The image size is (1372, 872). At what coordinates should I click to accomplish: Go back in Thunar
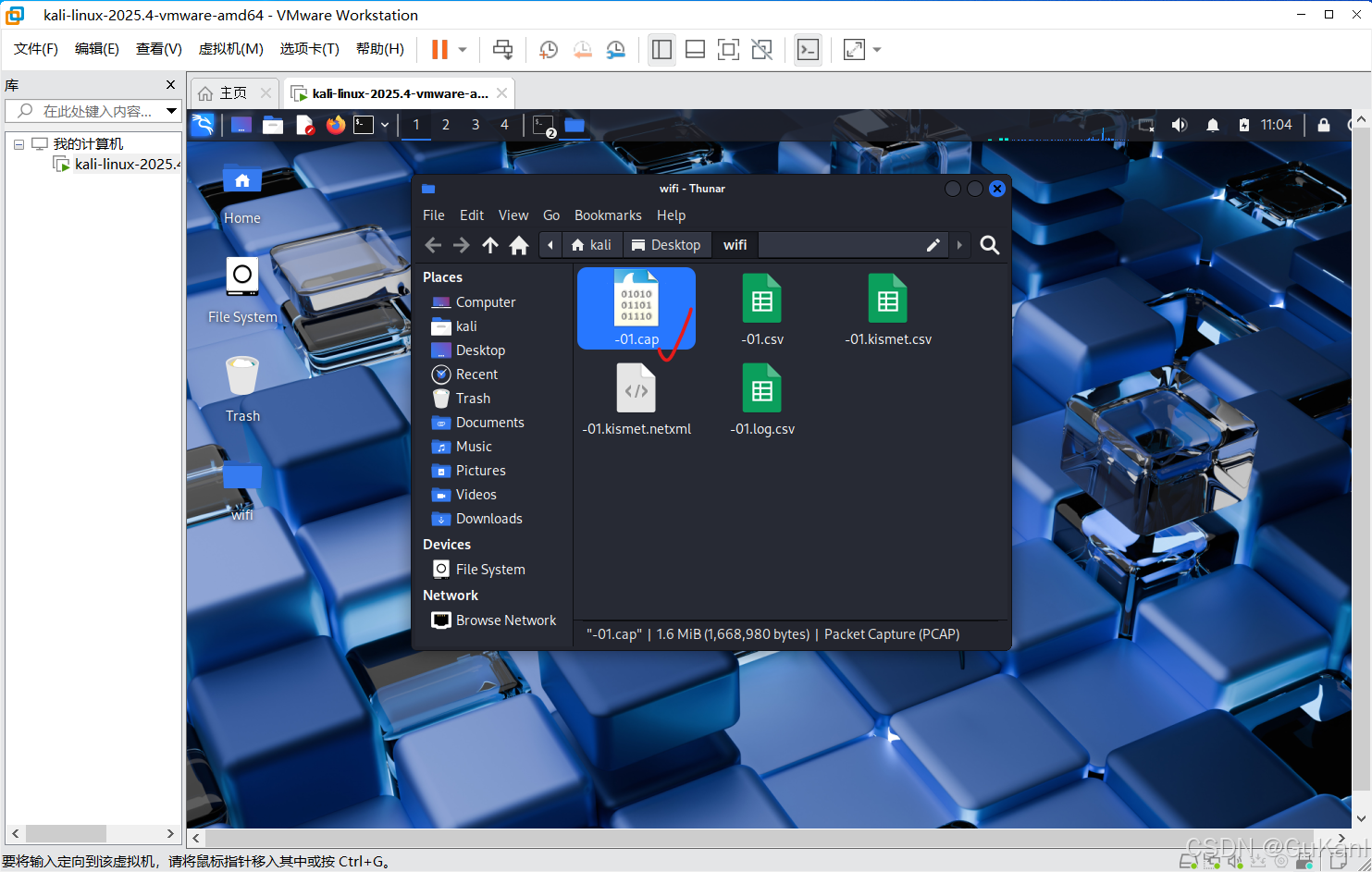point(433,245)
